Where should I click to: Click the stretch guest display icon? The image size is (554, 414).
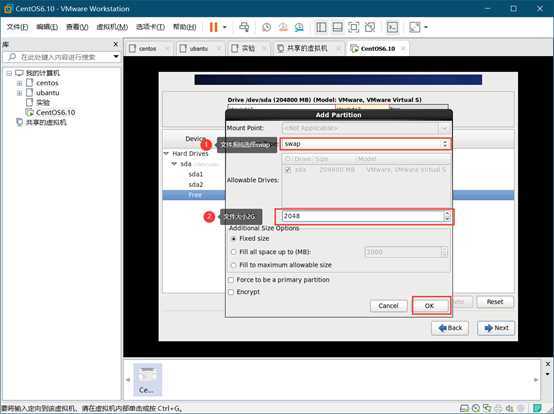click(415, 27)
